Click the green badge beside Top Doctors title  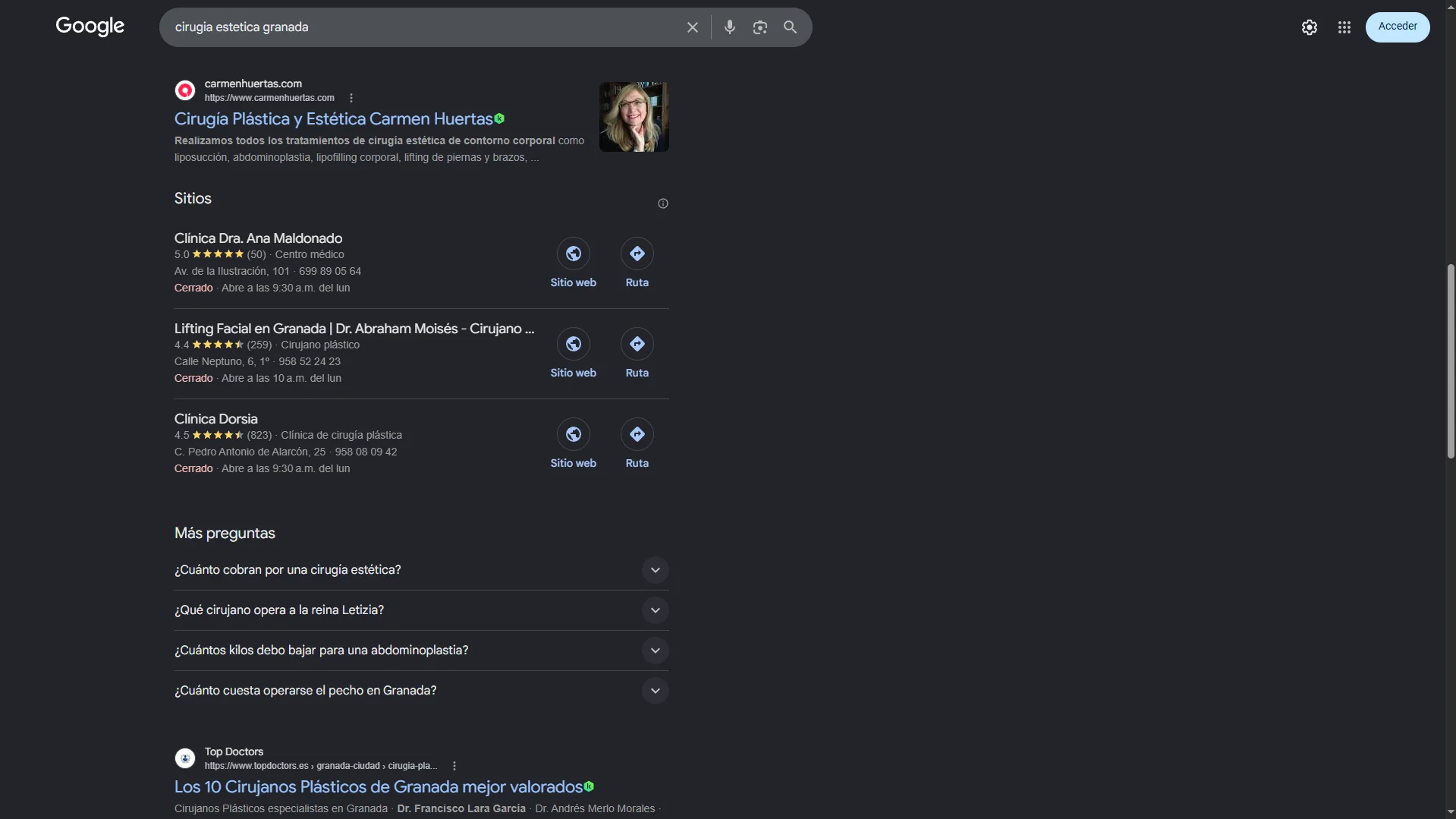589,786
